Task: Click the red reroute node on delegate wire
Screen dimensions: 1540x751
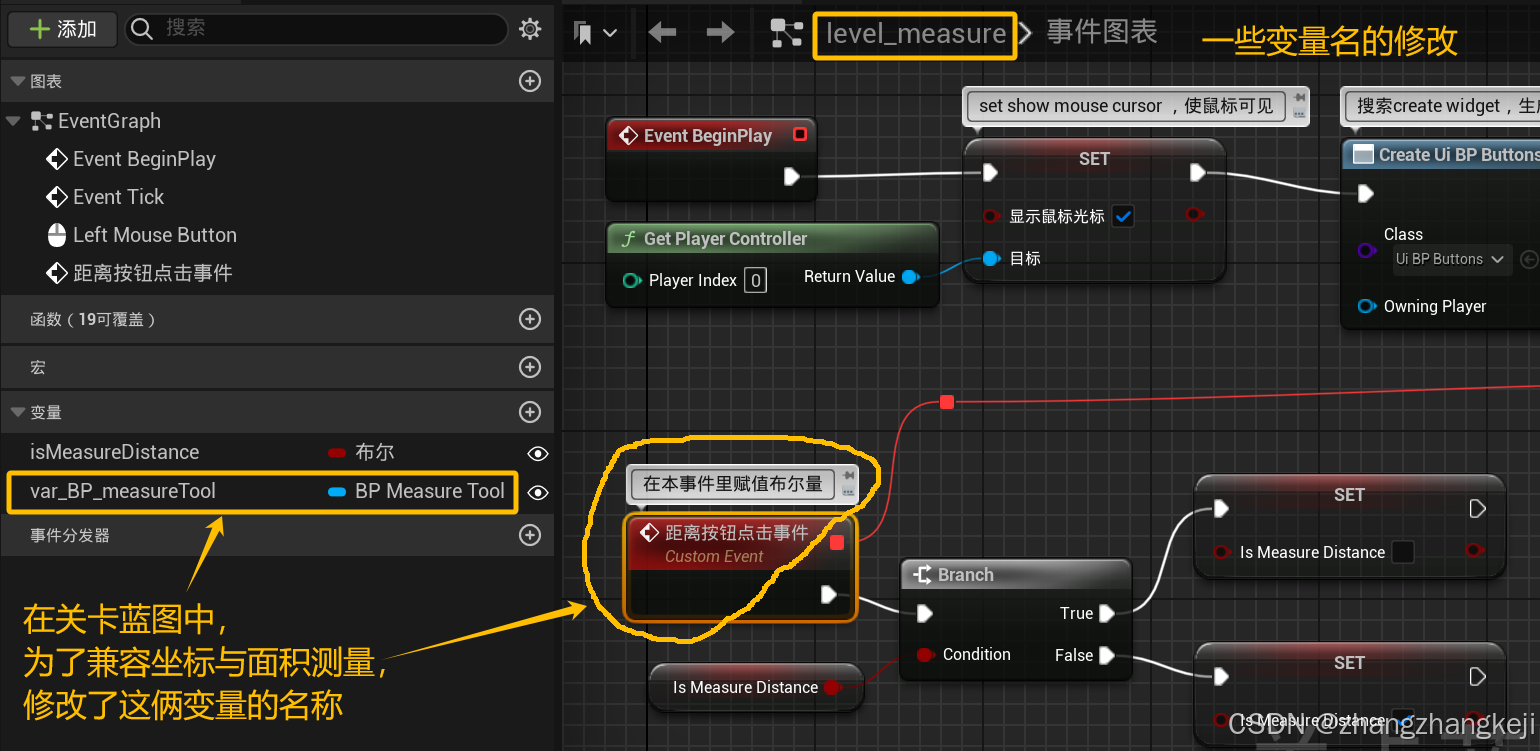Action: pos(947,402)
